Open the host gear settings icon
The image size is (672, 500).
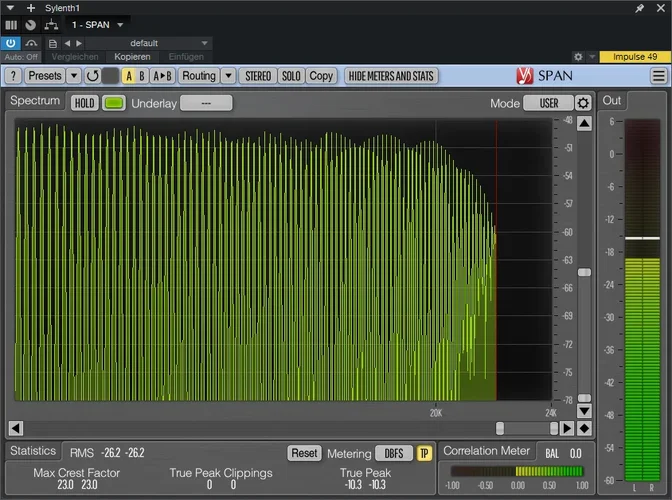[x=578, y=57]
